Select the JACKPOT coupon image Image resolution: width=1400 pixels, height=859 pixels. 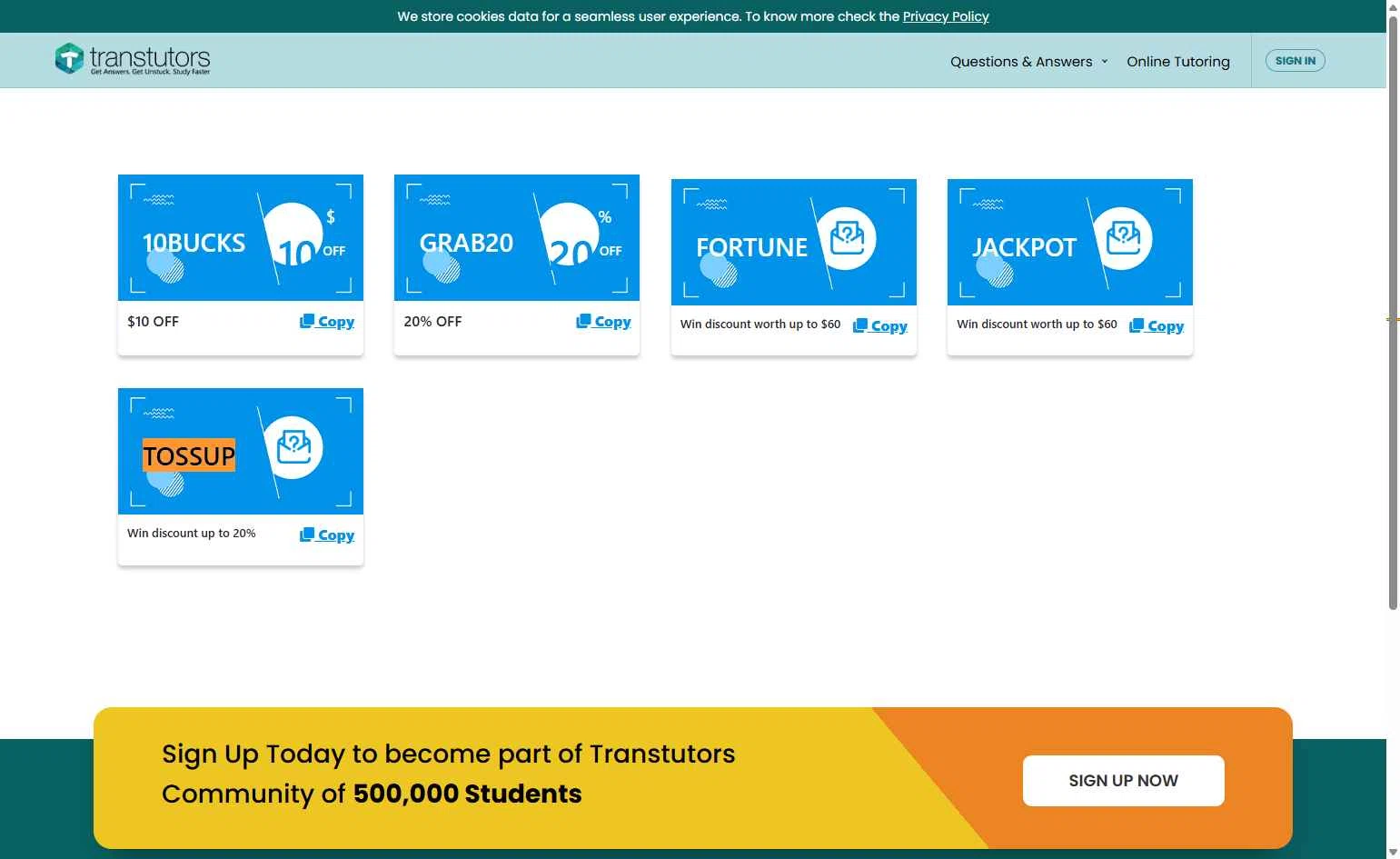[1070, 242]
